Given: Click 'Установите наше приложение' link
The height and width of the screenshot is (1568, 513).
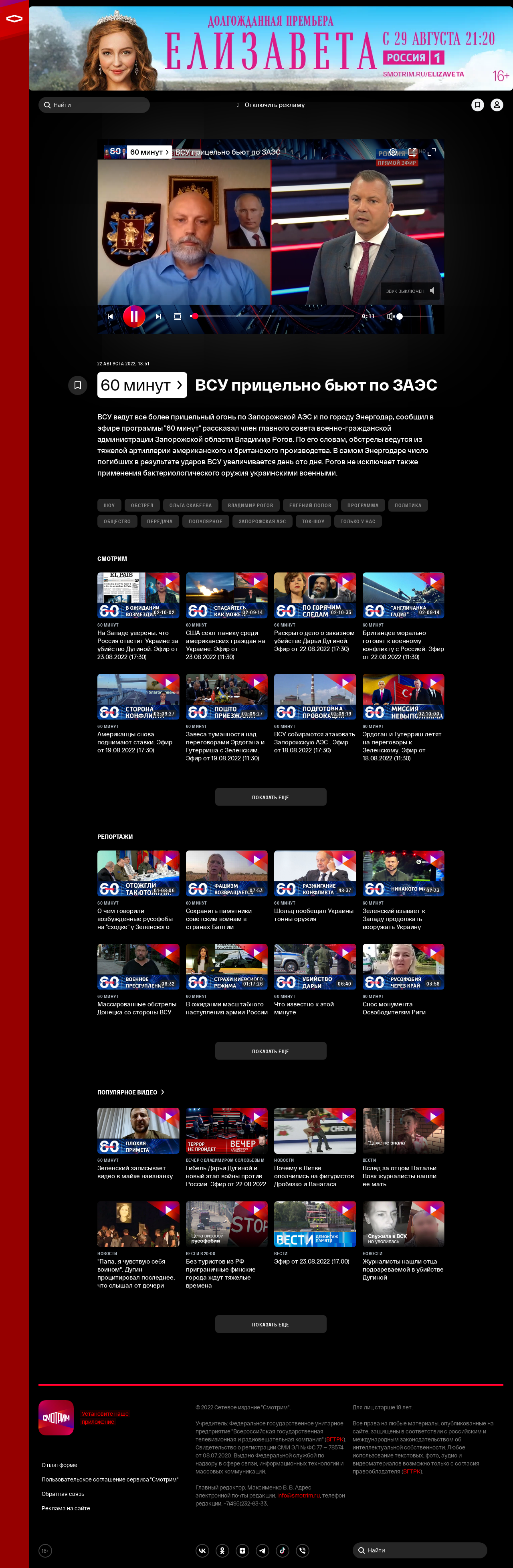Looking at the screenshot, I should tap(105, 1418).
